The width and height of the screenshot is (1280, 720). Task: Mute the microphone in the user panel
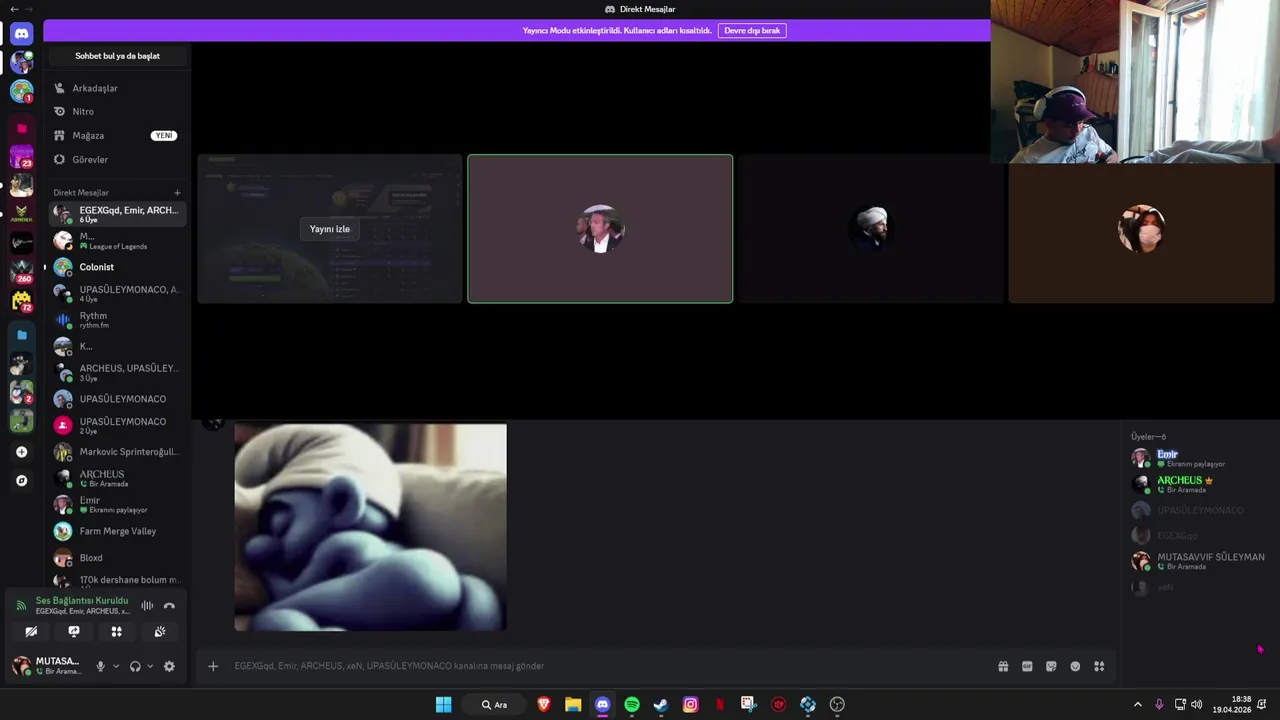click(x=100, y=667)
